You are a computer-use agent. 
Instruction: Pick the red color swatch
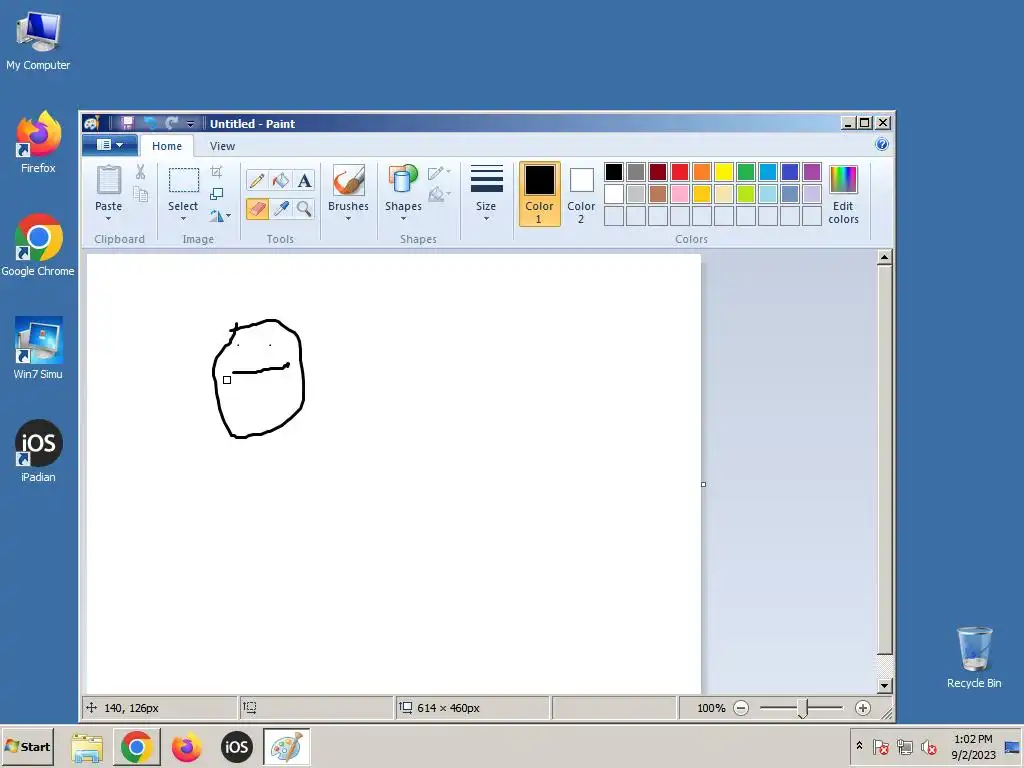point(680,172)
